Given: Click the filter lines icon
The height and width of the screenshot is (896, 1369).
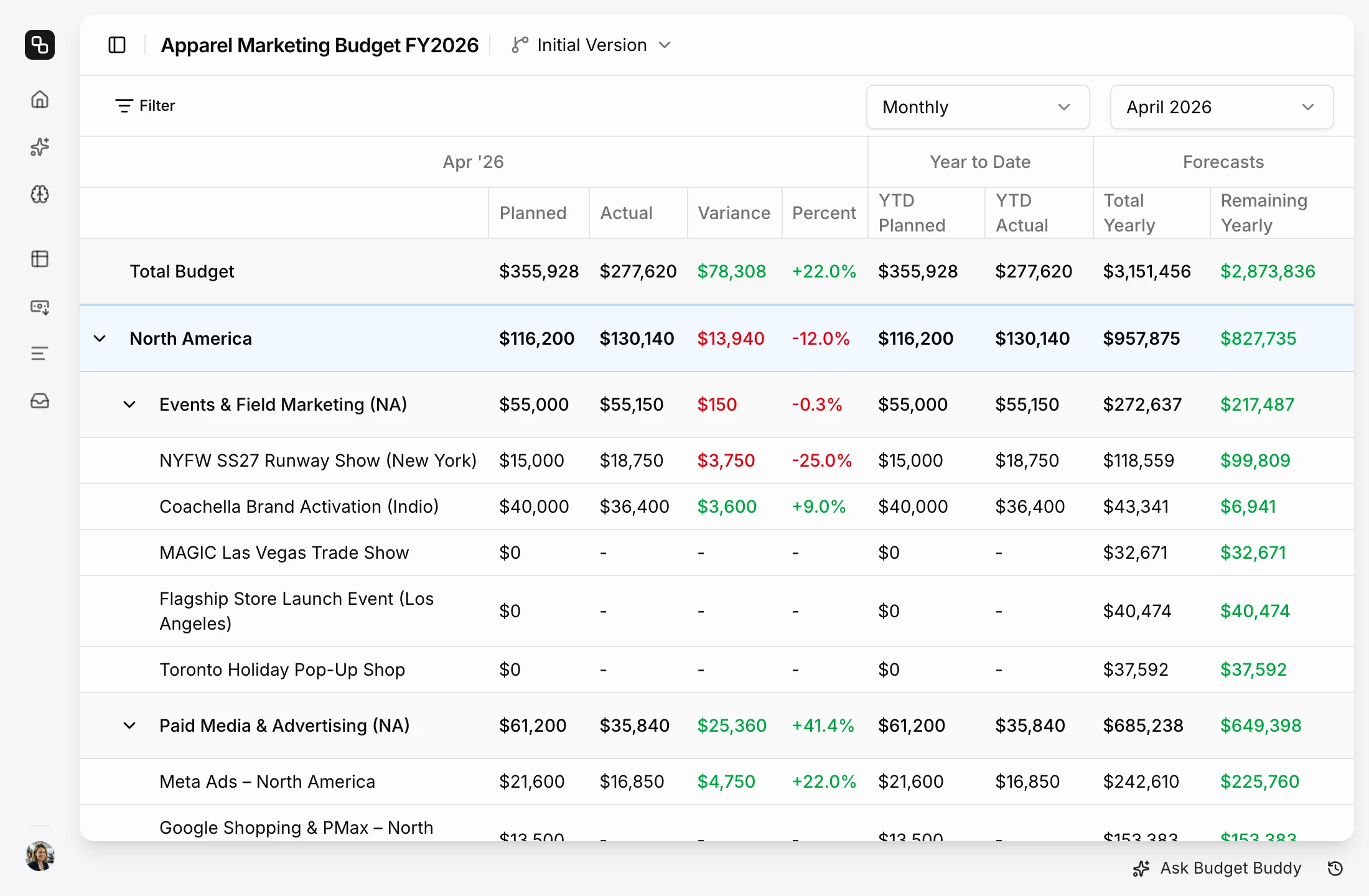Looking at the screenshot, I should point(124,106).
